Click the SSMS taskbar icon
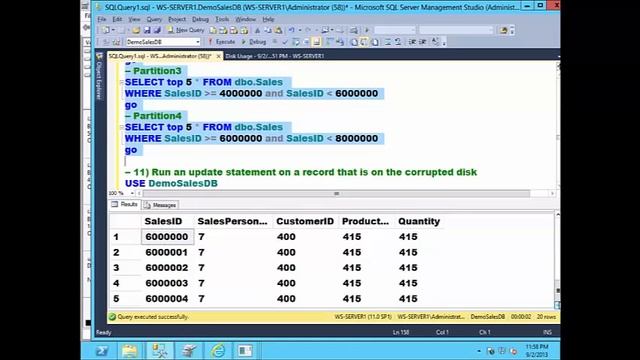This screenshot has height=360, width=640. click(160, 351)
